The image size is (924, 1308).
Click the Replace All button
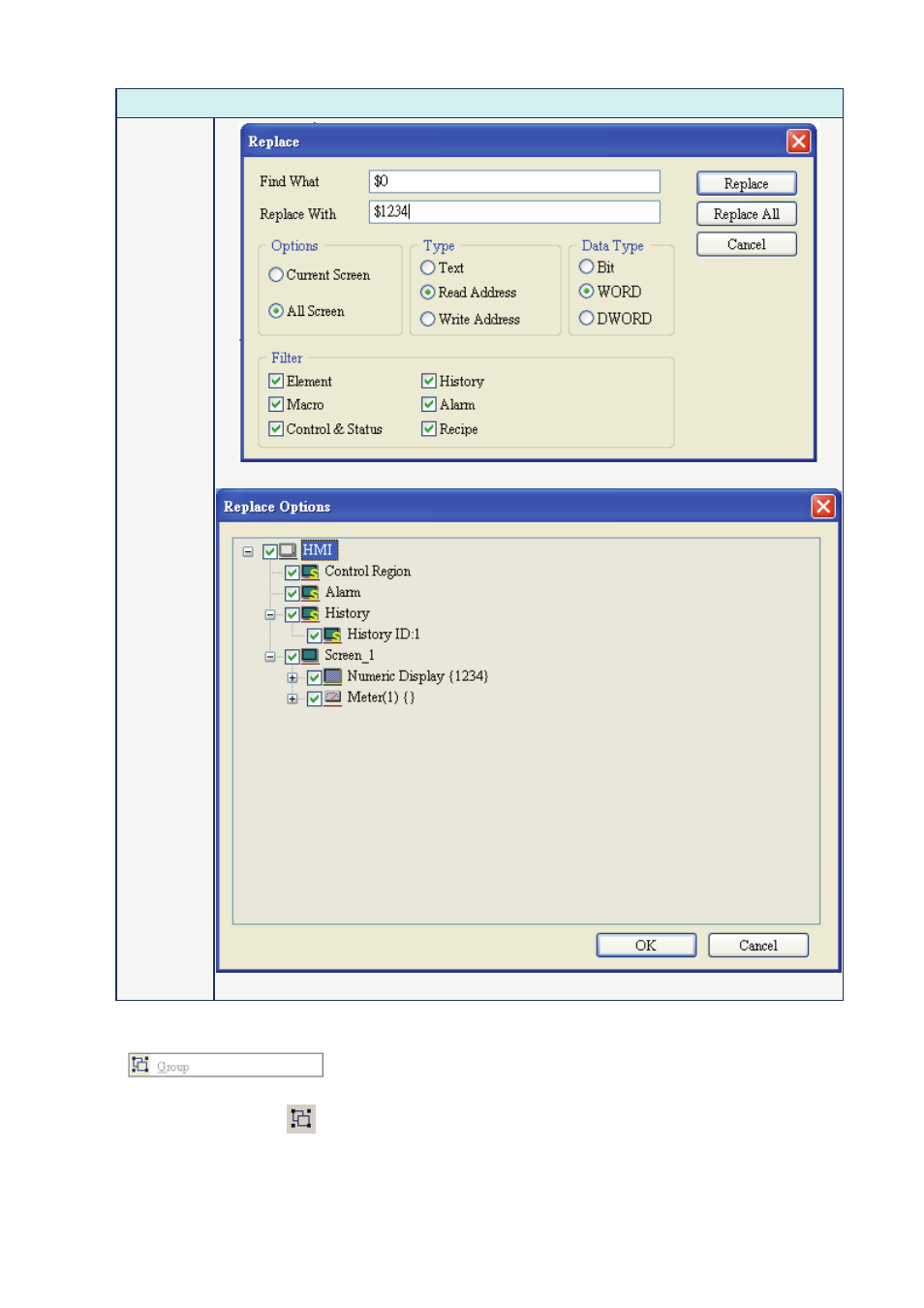click(x=747, y=214)
